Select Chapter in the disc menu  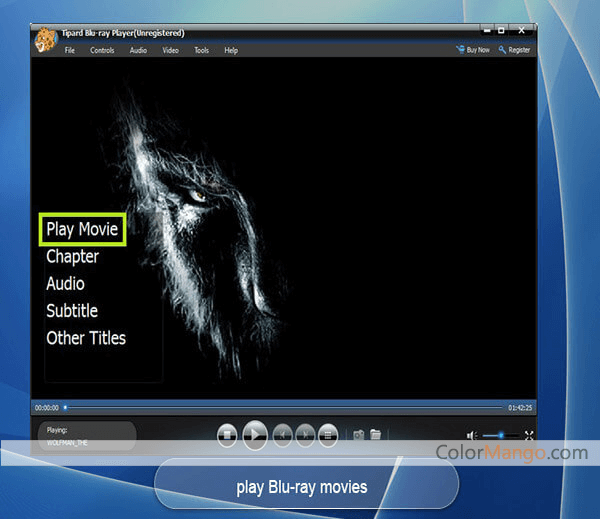pos(72,257)
